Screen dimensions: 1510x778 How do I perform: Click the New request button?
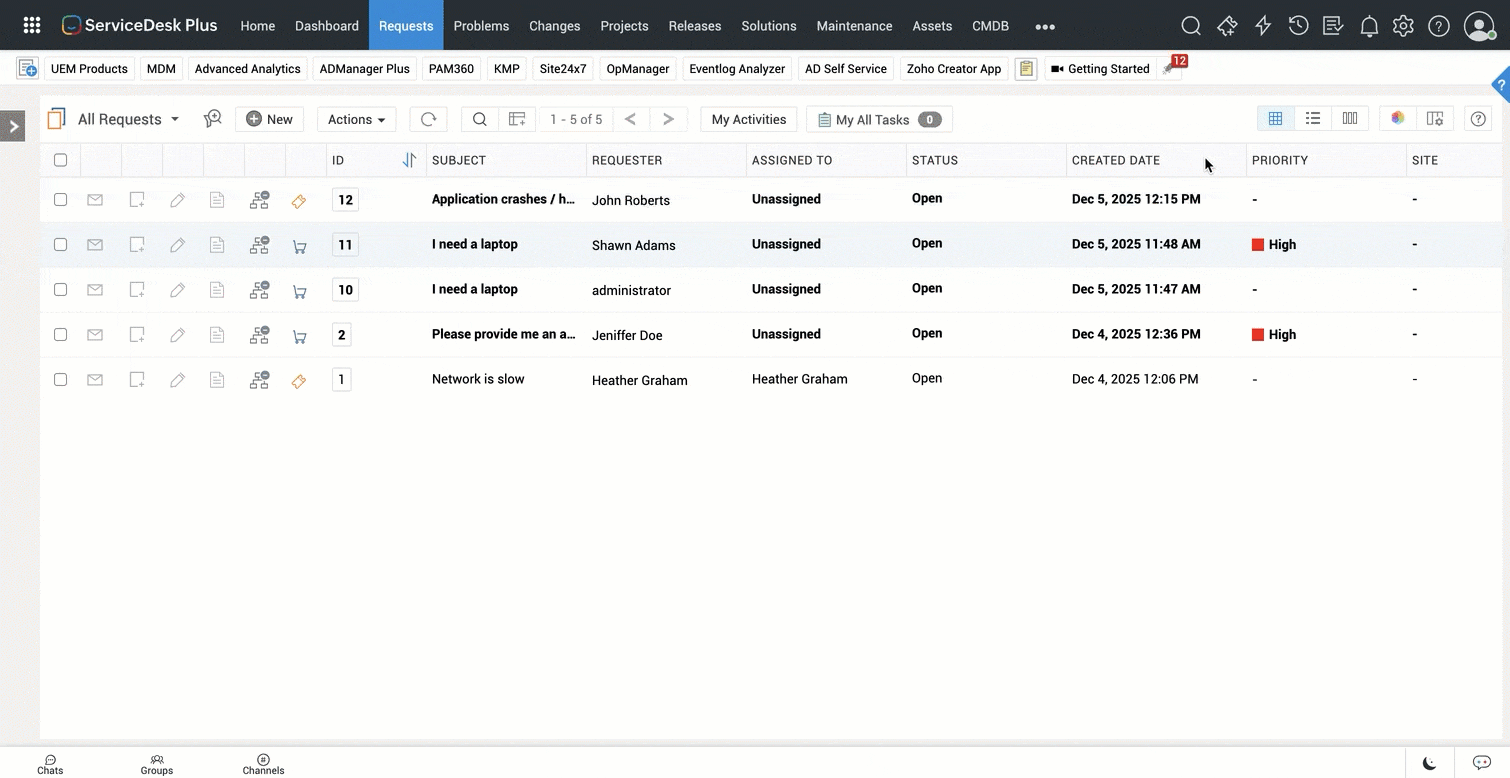tap(270, 119)
